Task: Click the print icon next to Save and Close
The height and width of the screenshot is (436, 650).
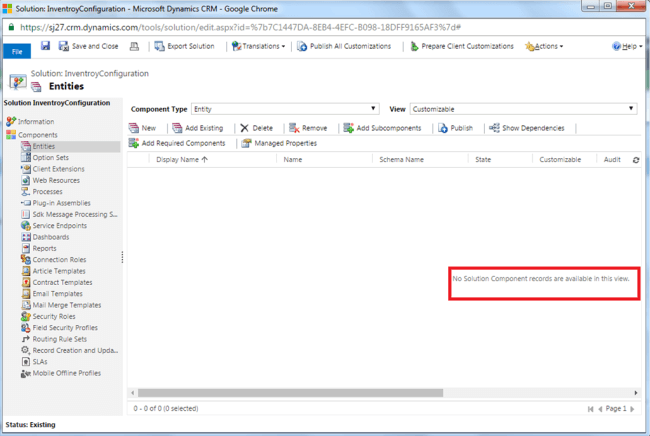Action: coord(134,46)
